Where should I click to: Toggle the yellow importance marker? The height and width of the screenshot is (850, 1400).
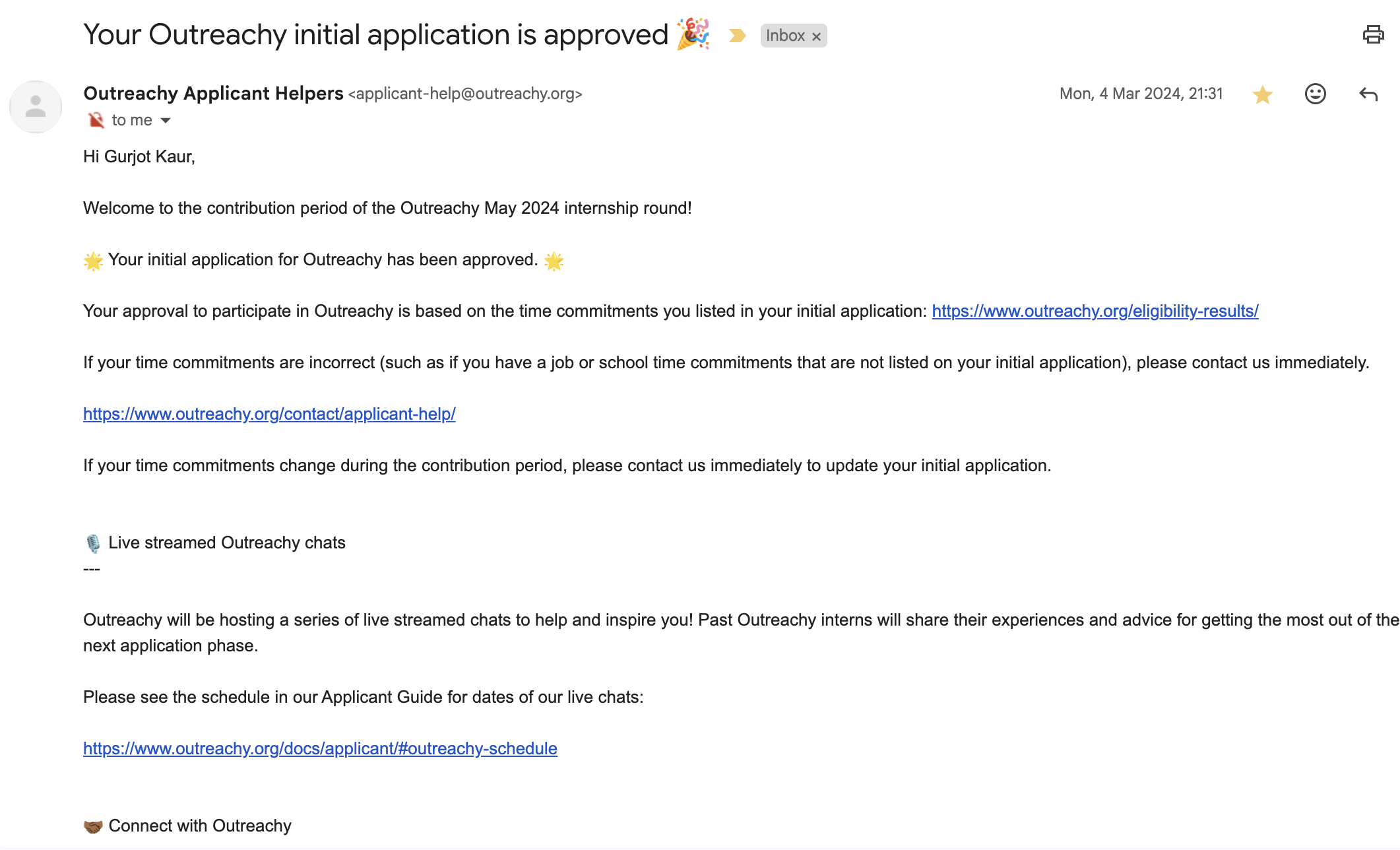click(737, 36)
